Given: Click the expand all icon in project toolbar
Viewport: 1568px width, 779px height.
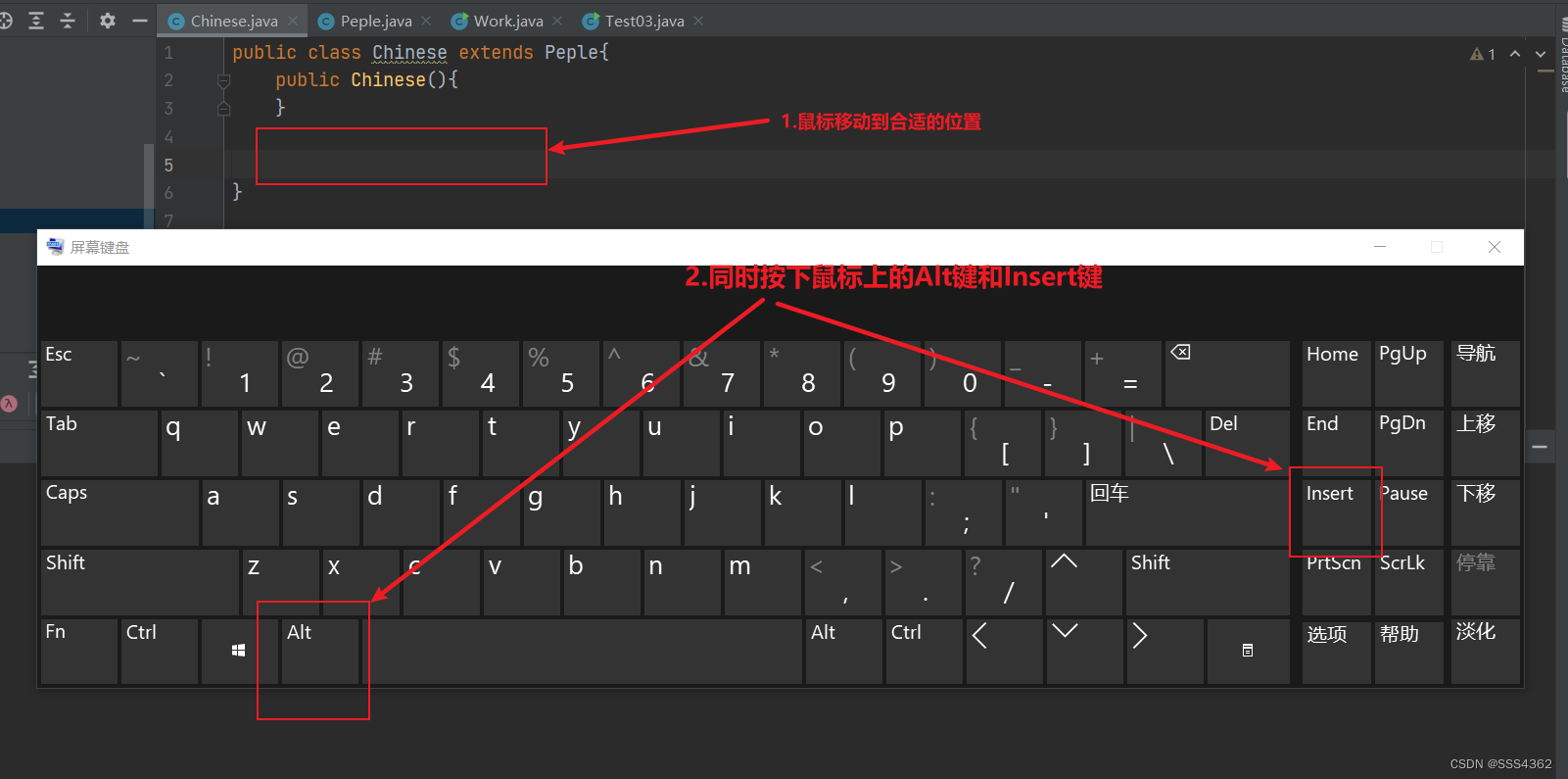Looking at the screenshot, I should coord(36,21).
